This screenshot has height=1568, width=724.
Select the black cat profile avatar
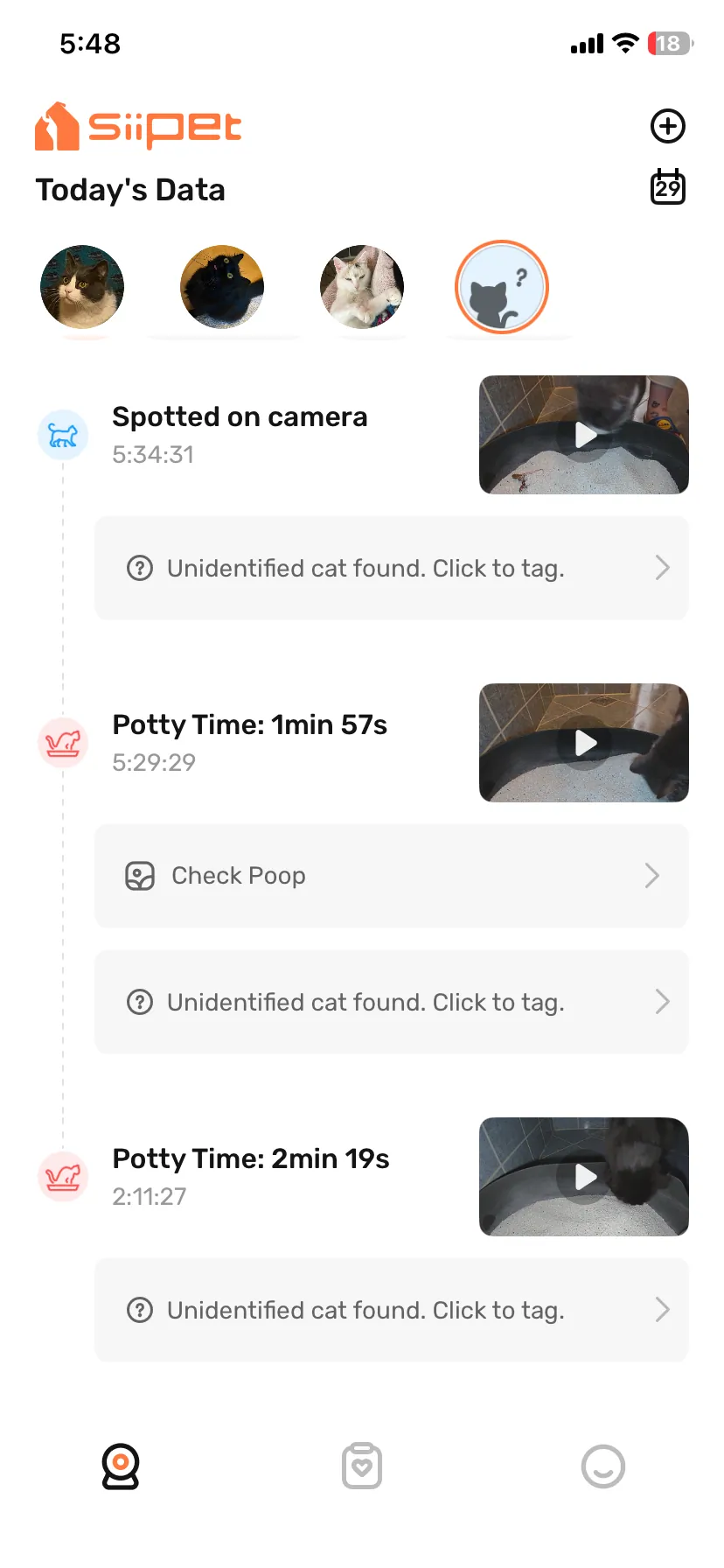222,287
